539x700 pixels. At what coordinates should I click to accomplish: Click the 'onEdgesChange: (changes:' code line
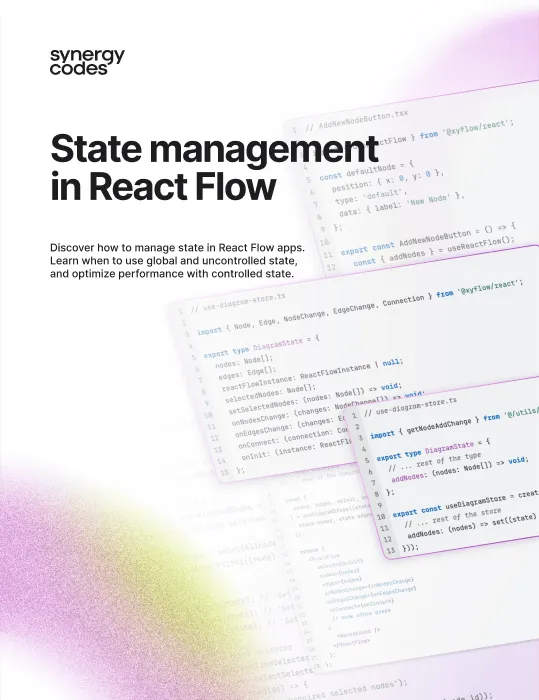coord(290,427)
